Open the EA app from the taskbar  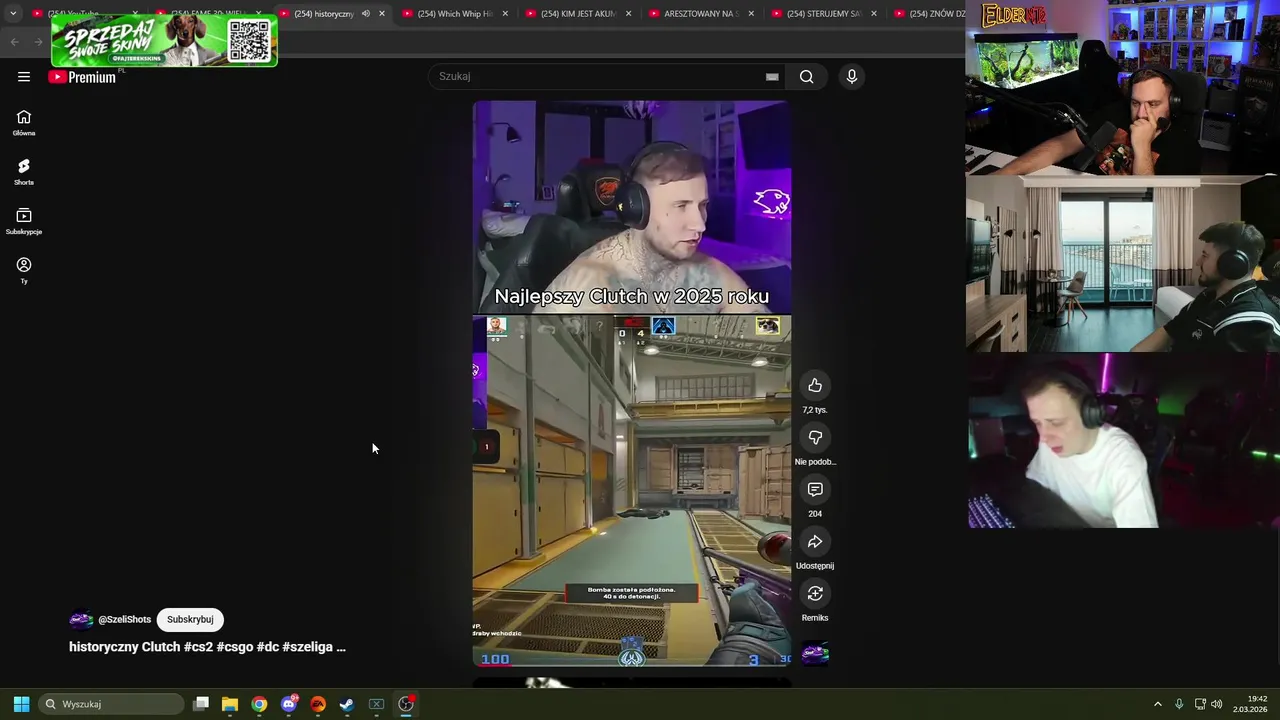318,704
